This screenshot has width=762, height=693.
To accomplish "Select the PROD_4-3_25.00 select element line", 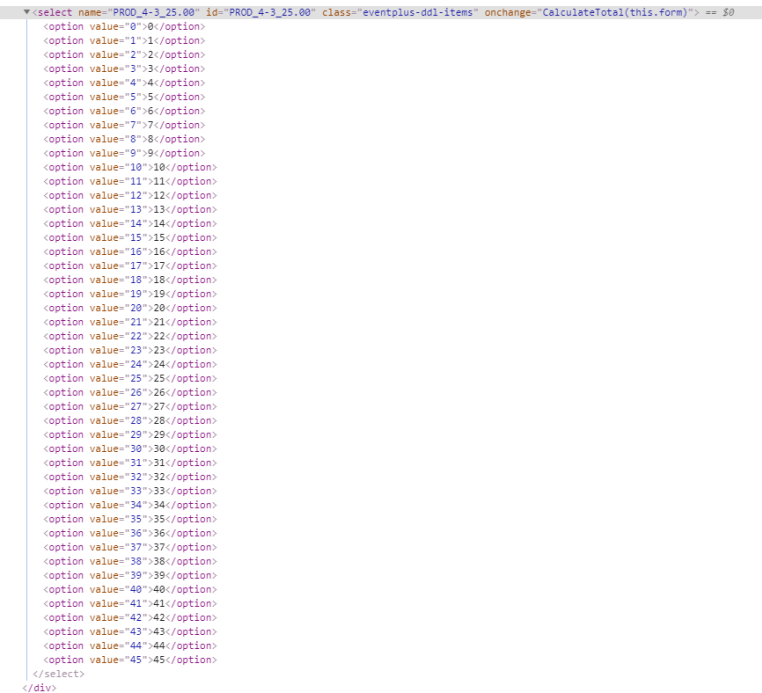I will coord(381,12).
